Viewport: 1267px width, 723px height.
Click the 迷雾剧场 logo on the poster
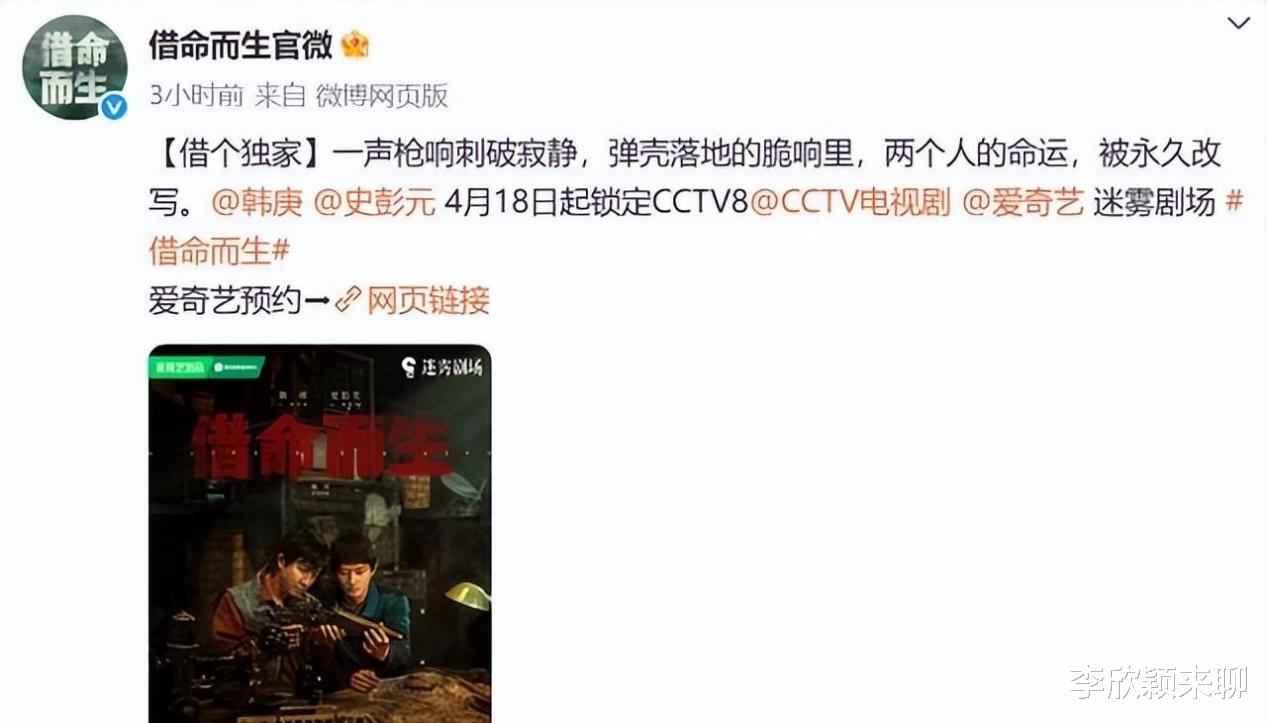pos(442,367)
